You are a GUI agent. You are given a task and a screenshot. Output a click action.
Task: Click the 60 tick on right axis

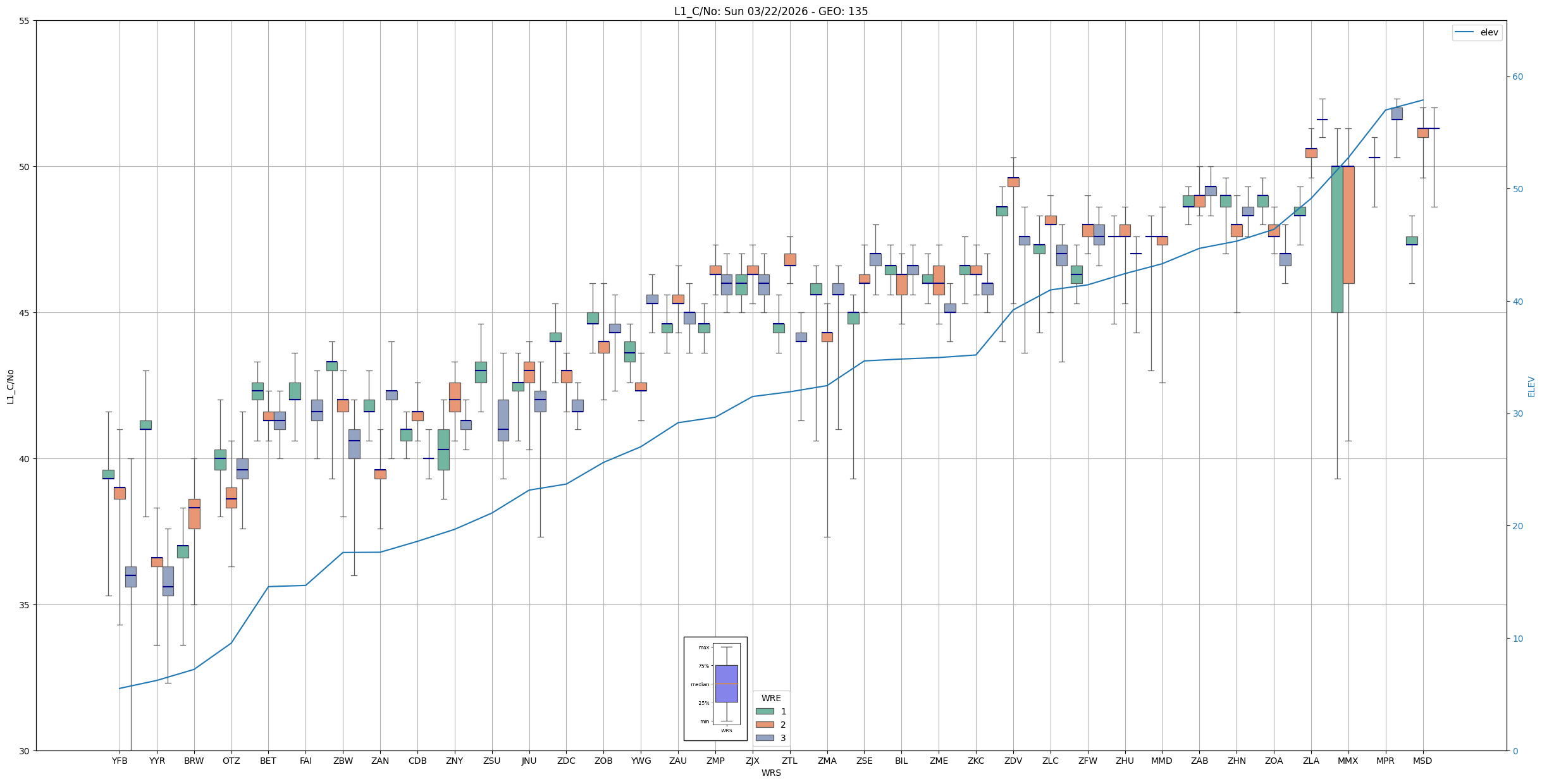coord(1517,77)
